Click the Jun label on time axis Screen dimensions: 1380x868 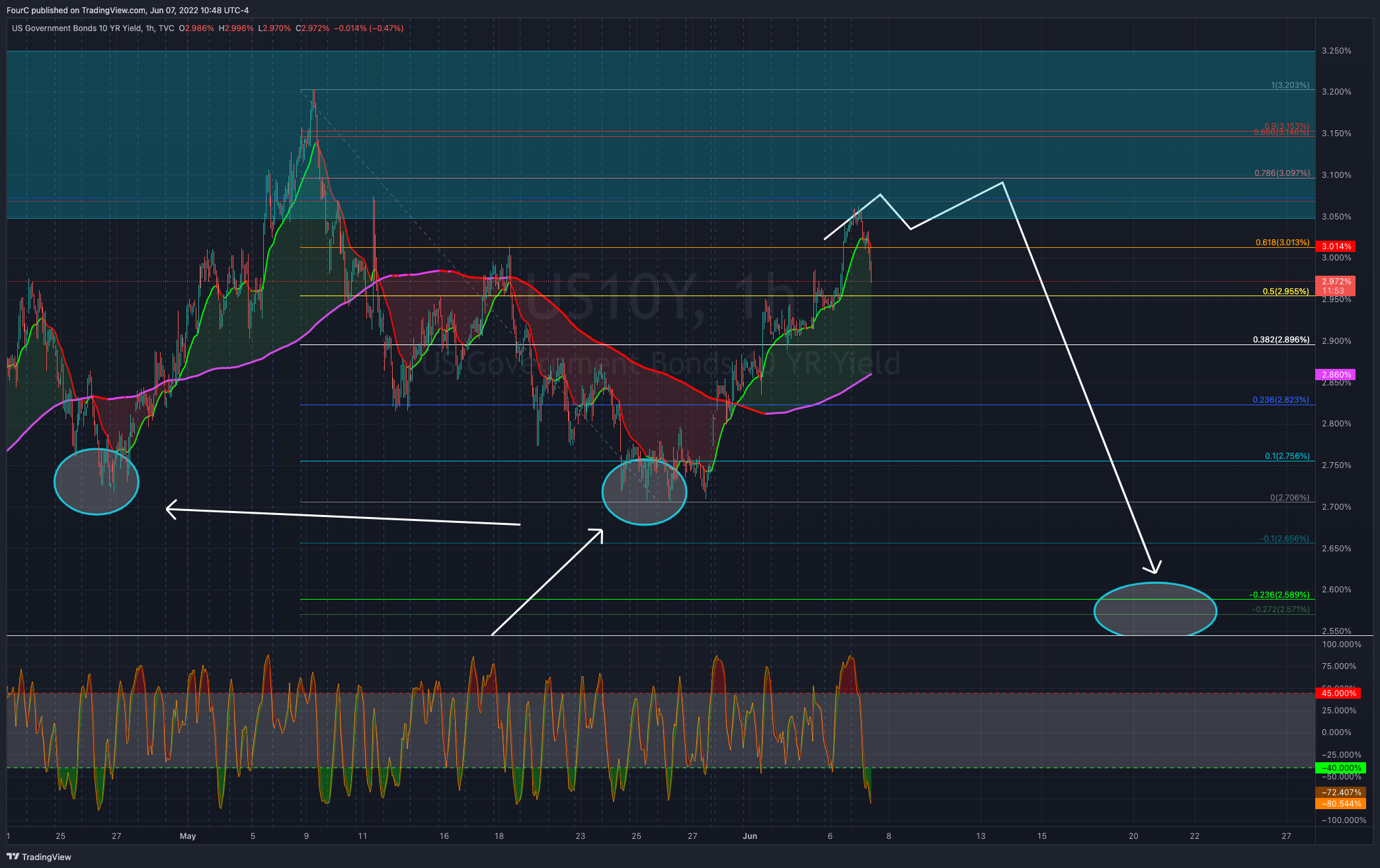[750, 836]
